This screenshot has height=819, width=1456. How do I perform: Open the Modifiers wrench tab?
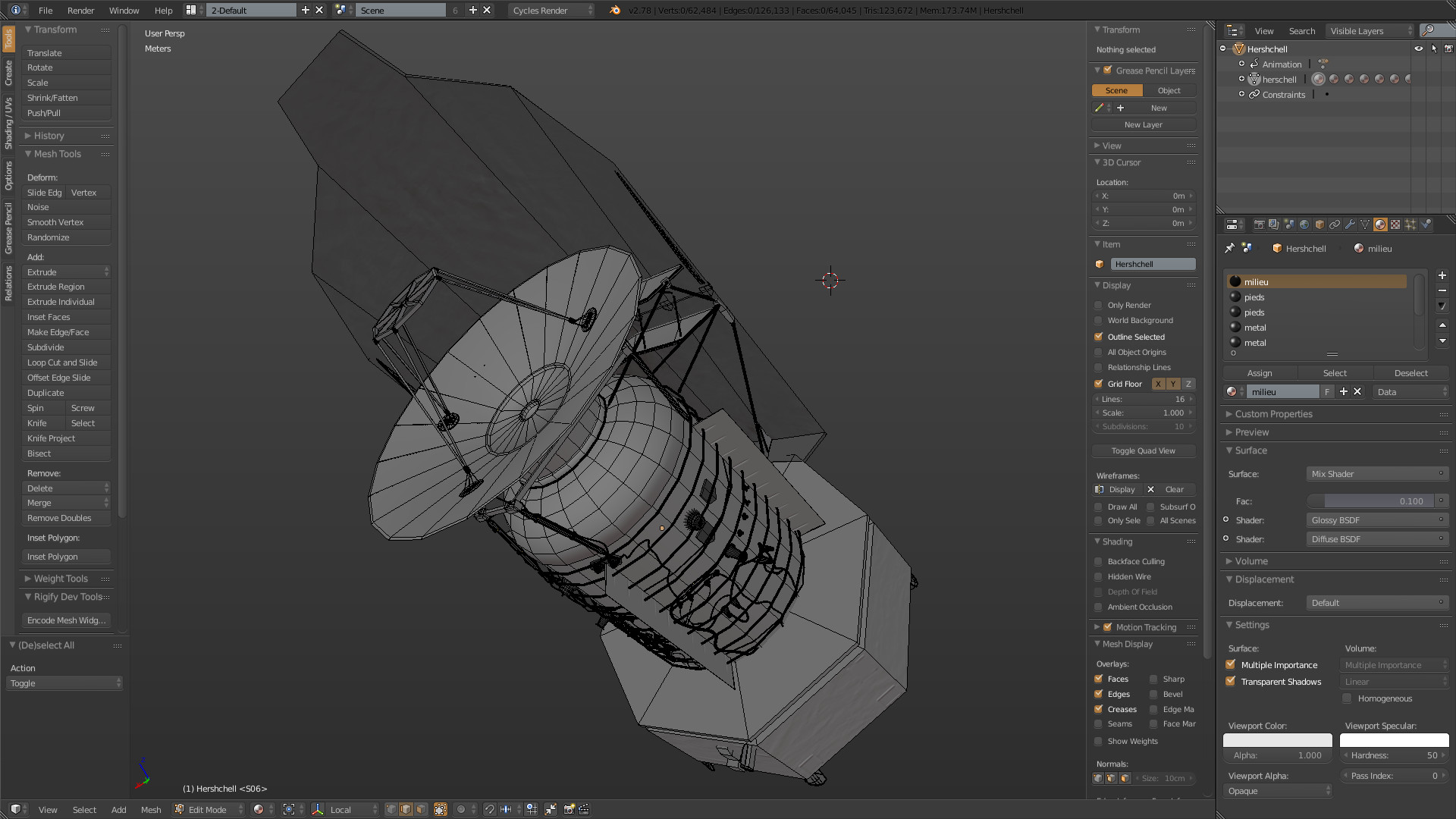pyautogui.click(x=1350, y=224)
